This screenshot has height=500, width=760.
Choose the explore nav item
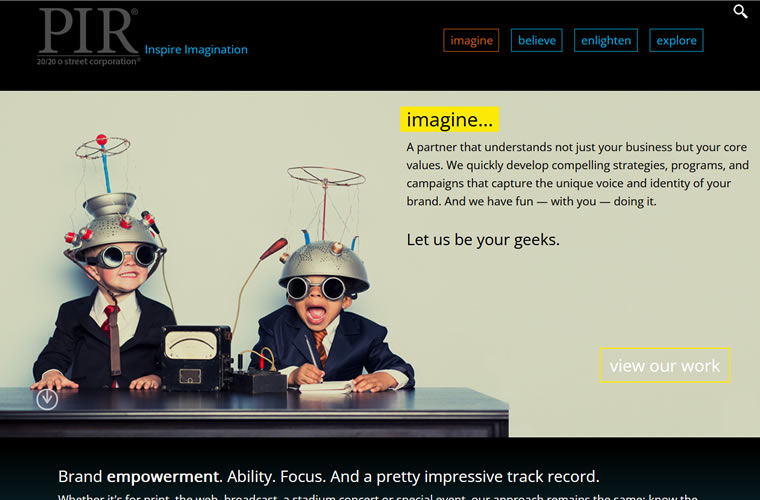pos(676,40)
